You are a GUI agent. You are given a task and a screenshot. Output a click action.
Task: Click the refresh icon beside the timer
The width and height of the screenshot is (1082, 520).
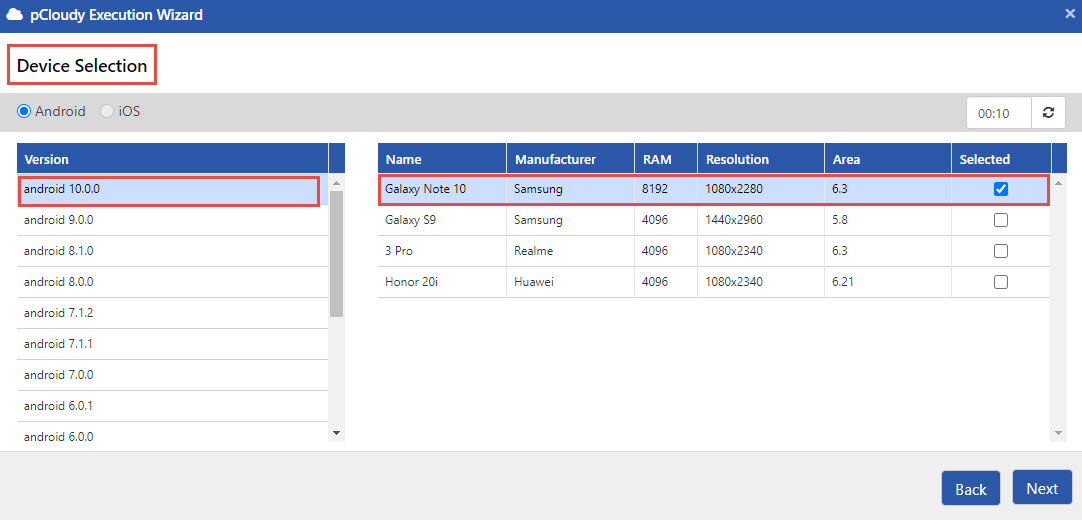click(x=1048, y=113)
